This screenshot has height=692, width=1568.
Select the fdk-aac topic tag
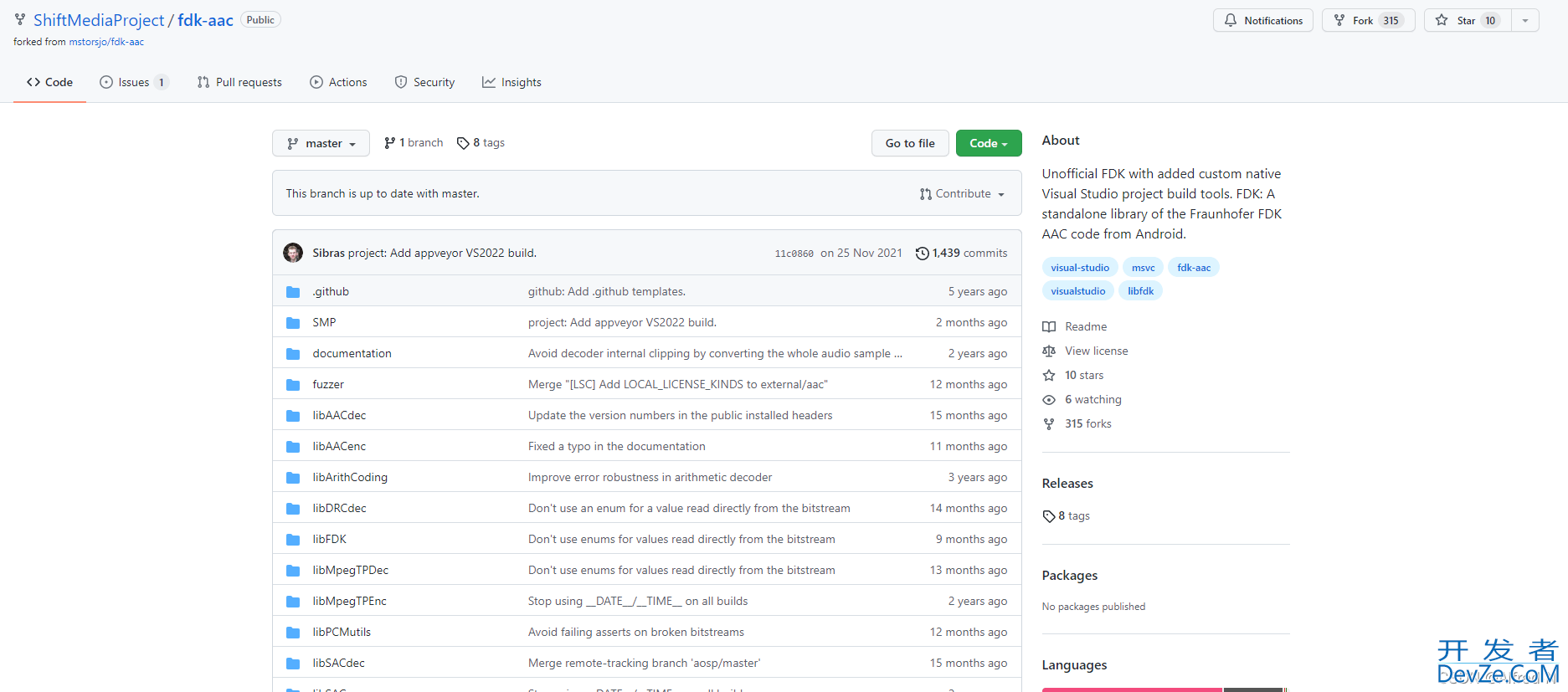pos(1194,268)
